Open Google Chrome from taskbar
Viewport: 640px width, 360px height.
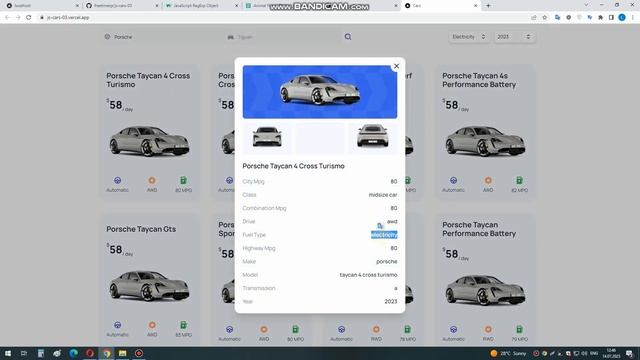(x=106, y=353)
